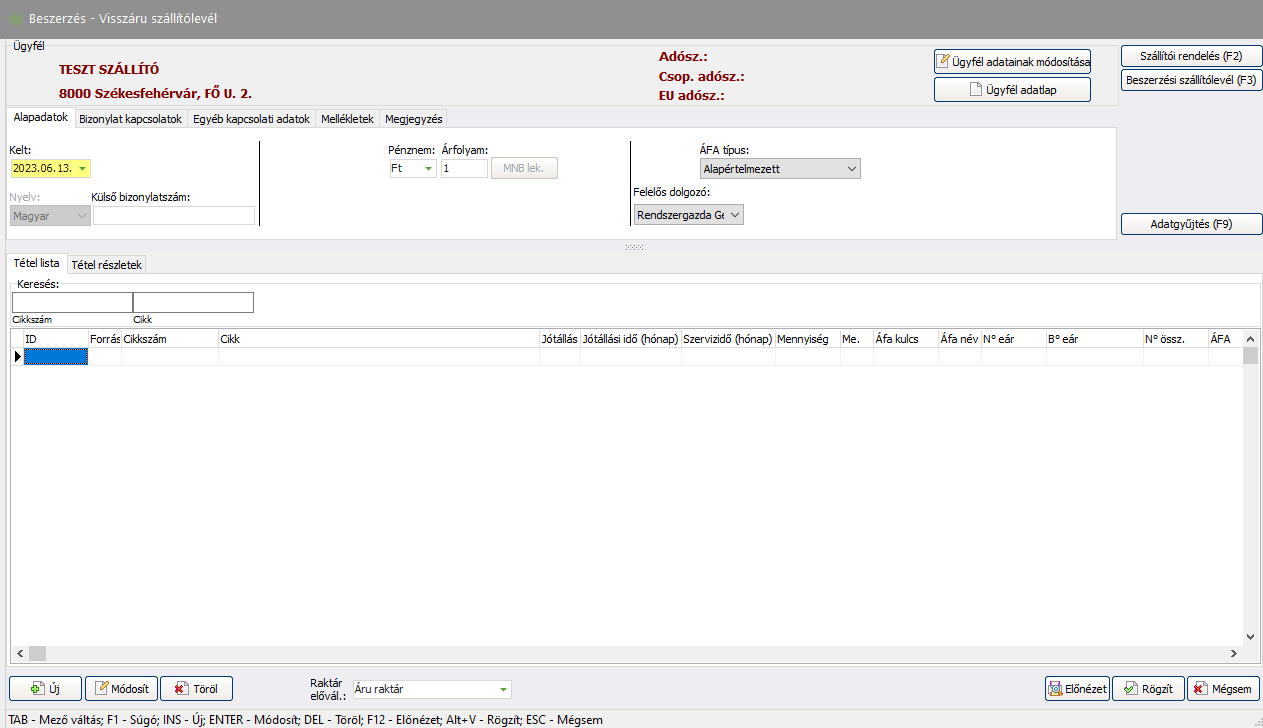1263x728 pixels.
Task: Open the Felelős dolgozó dropdown
Action: [735, 215]
